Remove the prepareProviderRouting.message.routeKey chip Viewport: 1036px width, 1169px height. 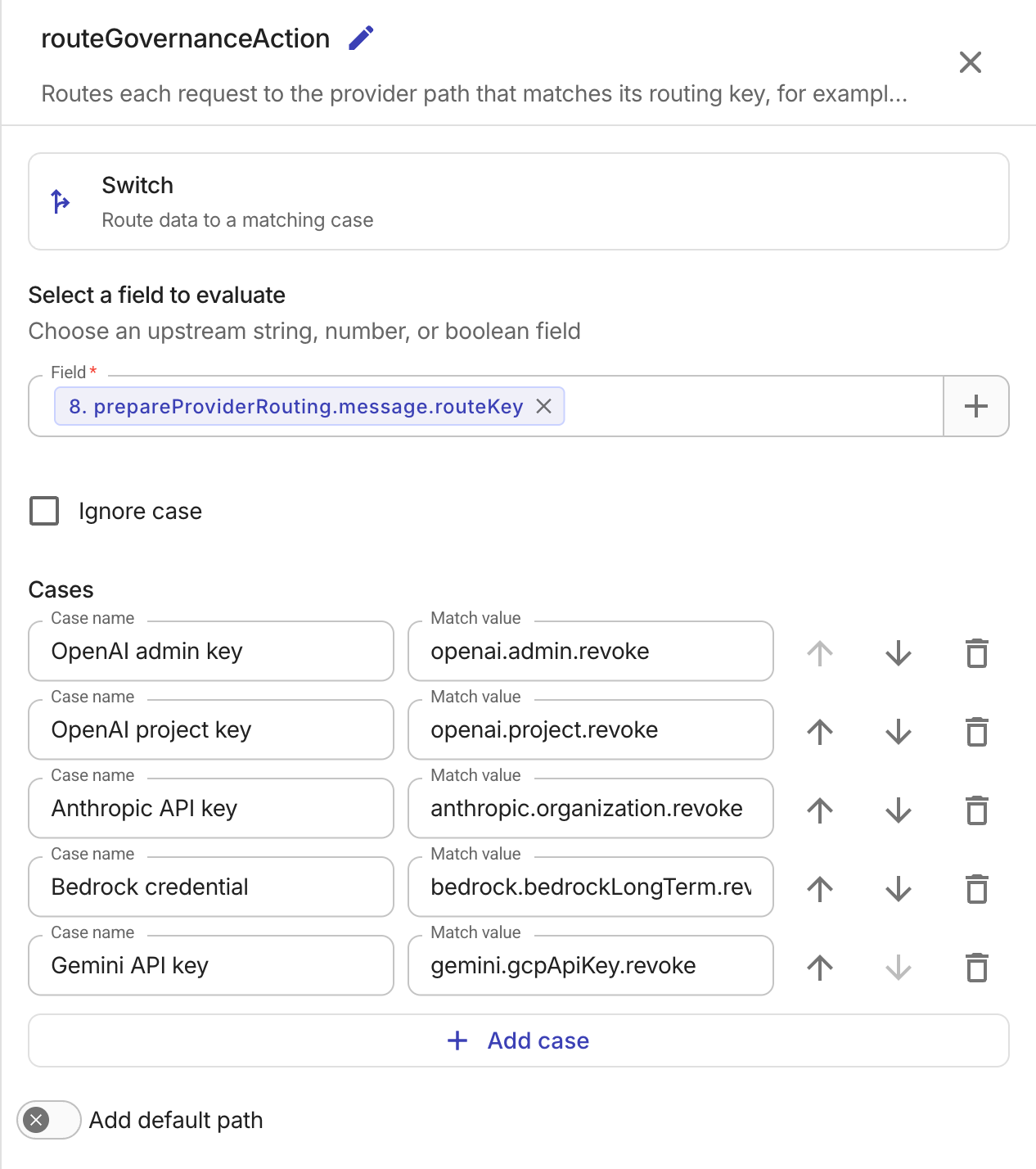543,406
